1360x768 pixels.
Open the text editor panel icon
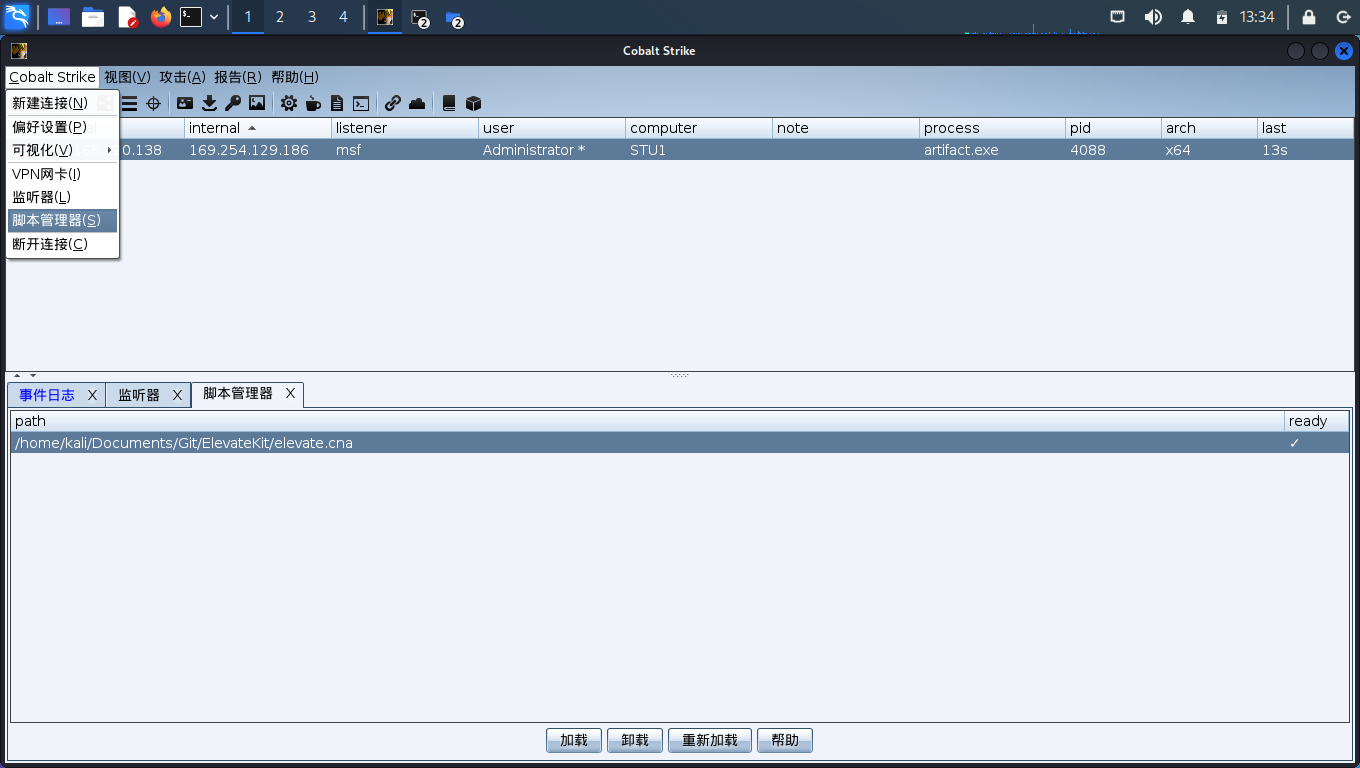127,17
